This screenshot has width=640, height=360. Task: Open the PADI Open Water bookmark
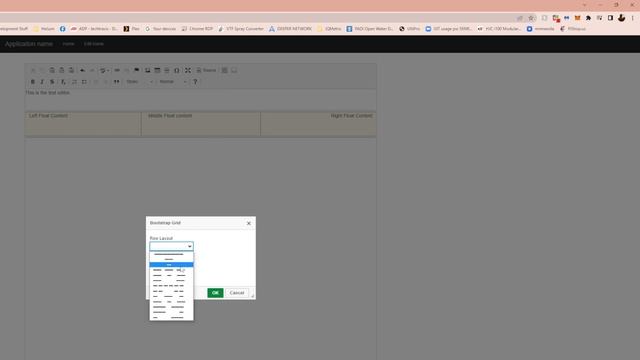pos(370,29)
